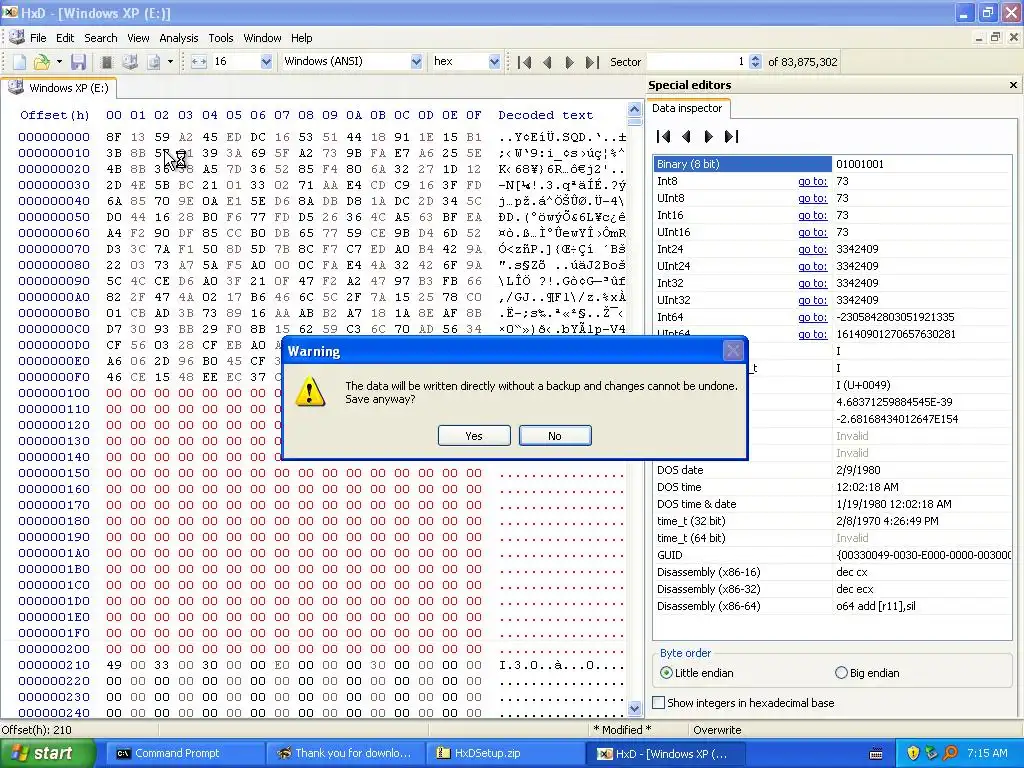Click the Save floppy disk icon
The width and height of the screenshot is (1024, 768).
click(x=78, y=62)
